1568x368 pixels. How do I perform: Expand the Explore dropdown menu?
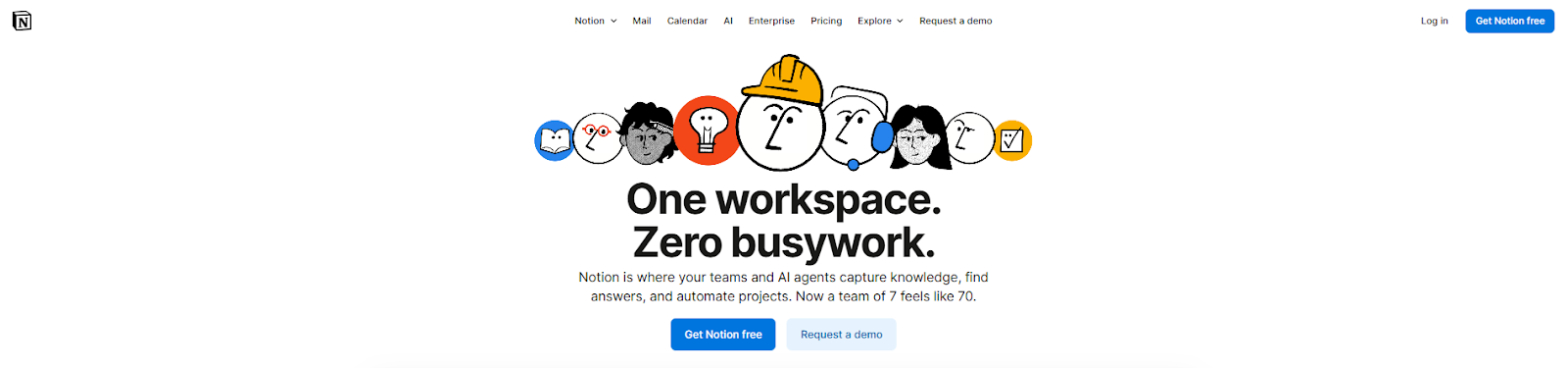click(880, 21)
